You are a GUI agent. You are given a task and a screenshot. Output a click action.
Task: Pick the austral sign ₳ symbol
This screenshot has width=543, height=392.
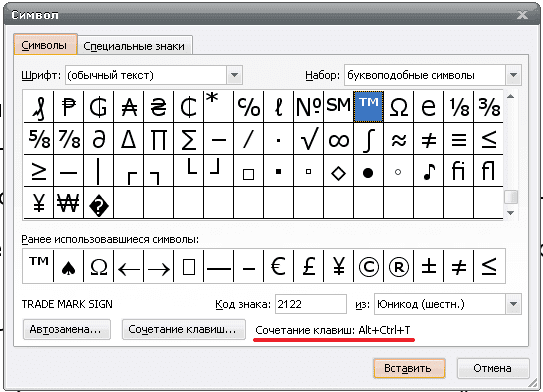click(x=128, y=106)
